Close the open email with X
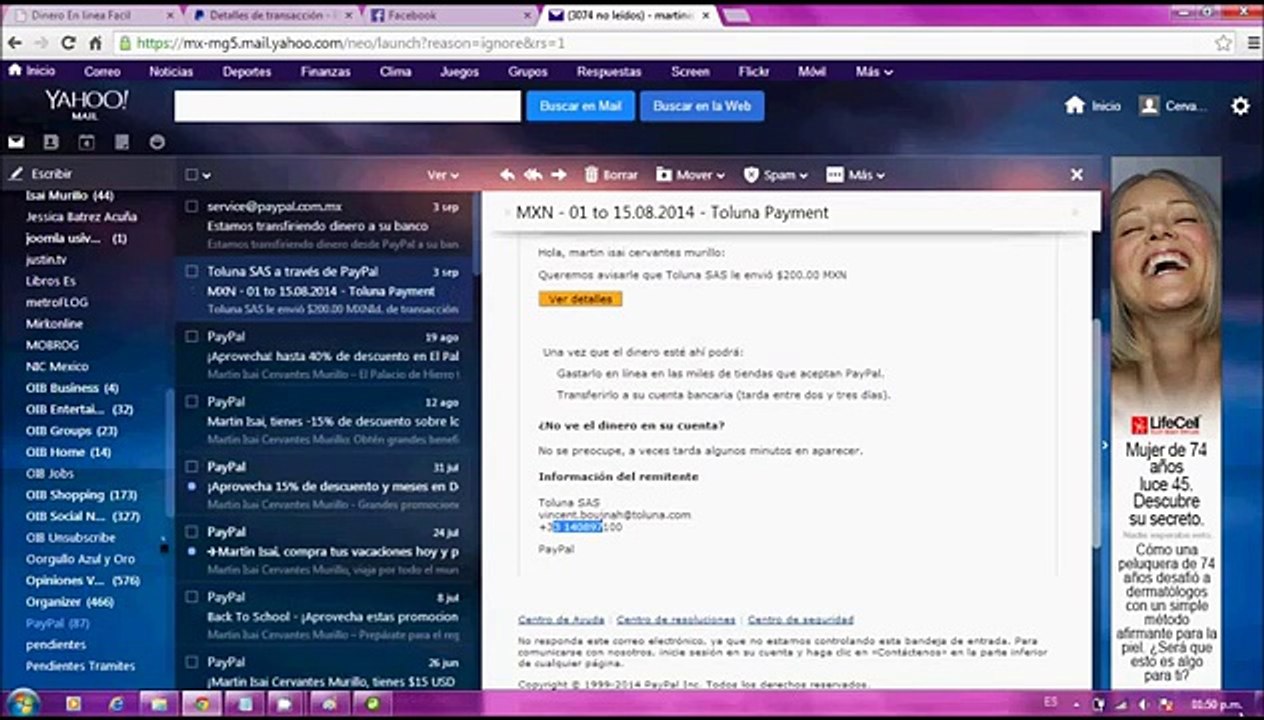Image resolution: width=1264 pixels, height=720 pixels. tap(1077, 174)
